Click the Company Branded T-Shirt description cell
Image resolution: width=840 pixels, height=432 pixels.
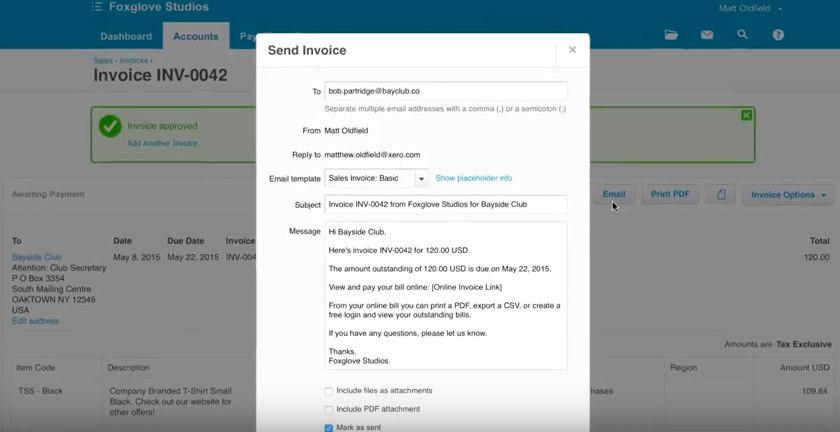[x=170, y=401]
